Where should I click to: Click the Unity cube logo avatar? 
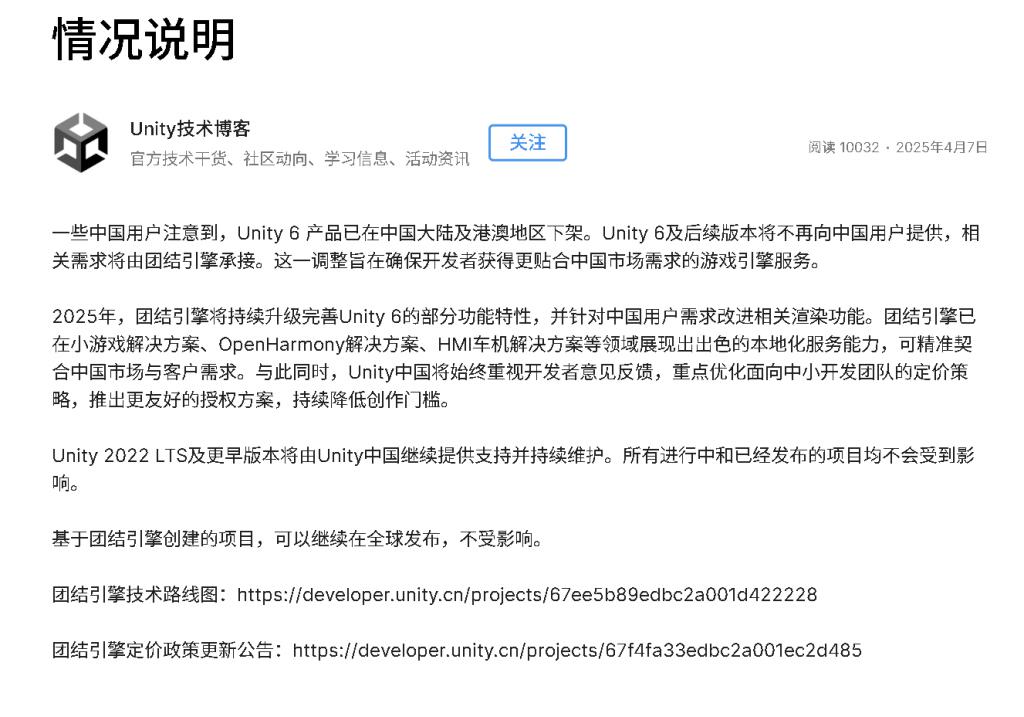(x=81, y=142)
